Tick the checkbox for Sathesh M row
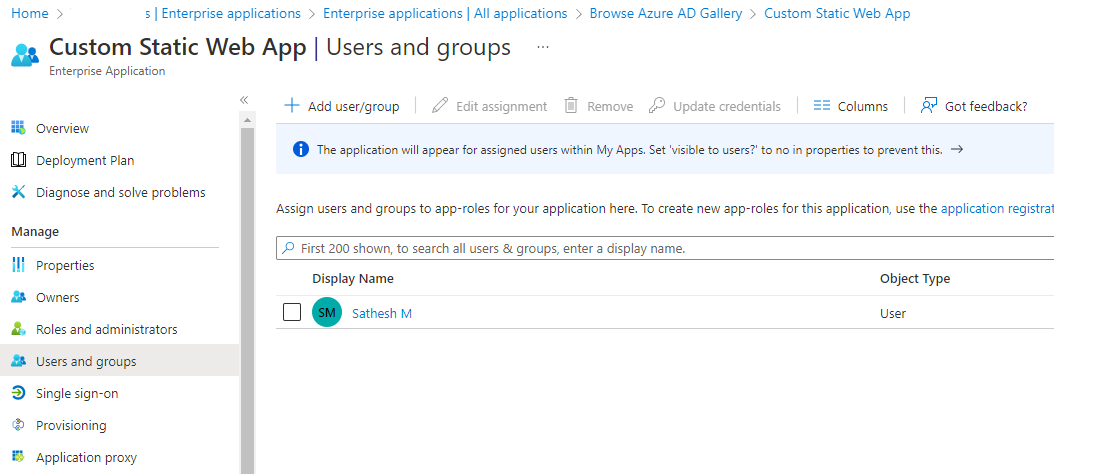Image resolution: width=1094 pixels, height=474 pixels. tap(292, 312)
